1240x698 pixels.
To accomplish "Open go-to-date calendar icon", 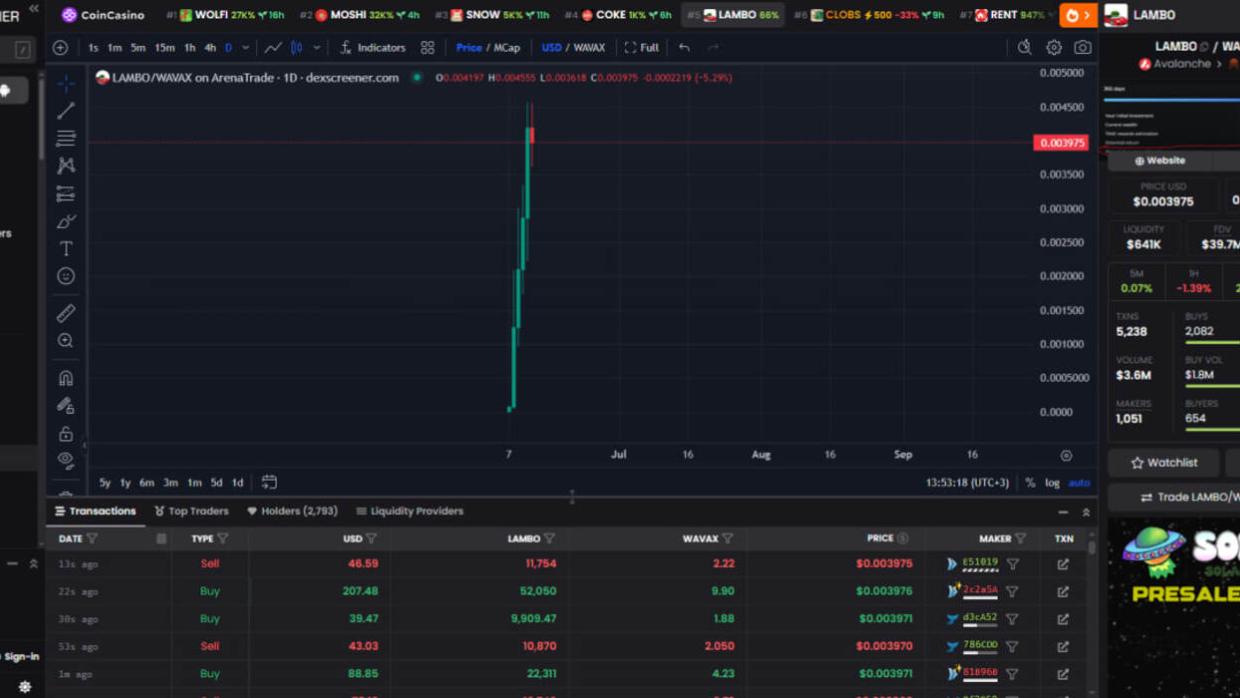I will pos(269,482).
